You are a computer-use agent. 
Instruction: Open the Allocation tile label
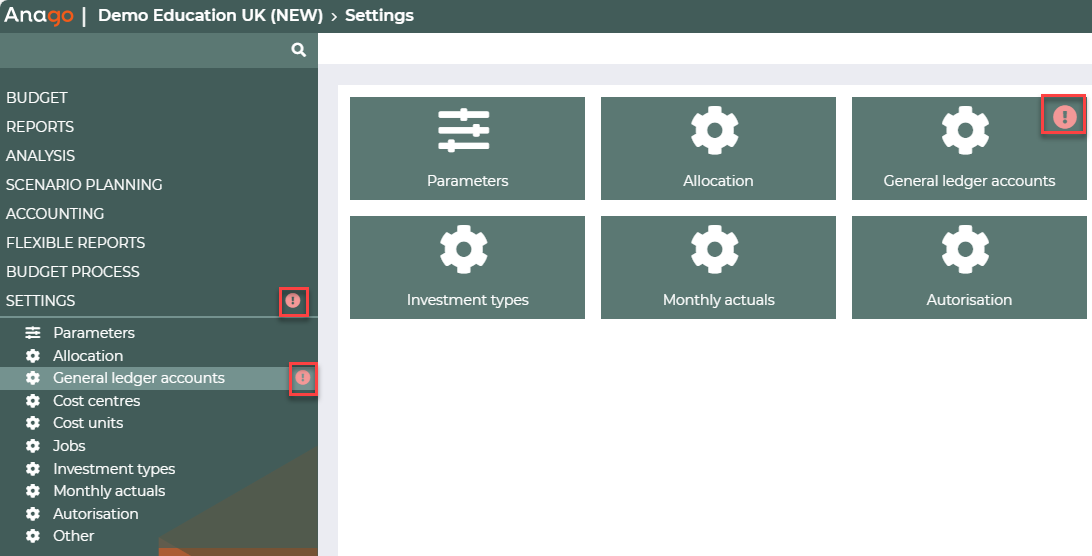(x=718, y=181)
